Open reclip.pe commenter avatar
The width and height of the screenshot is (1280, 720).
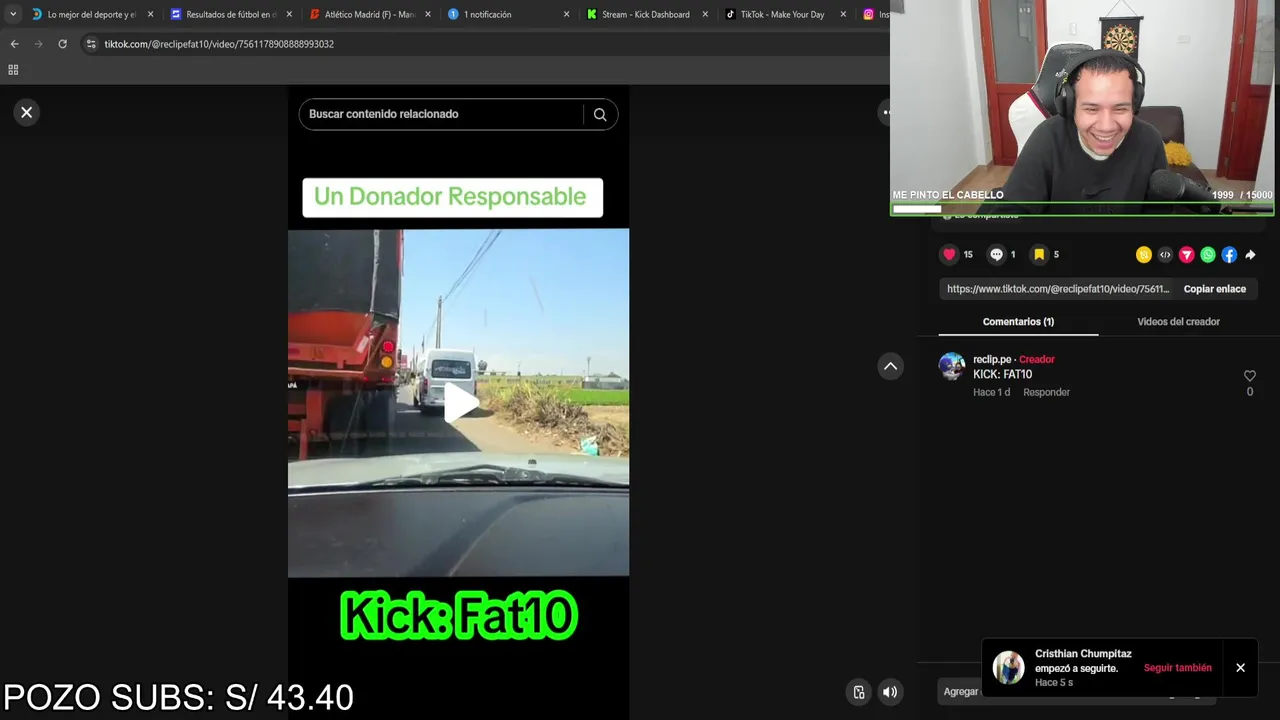coord(952,366)
